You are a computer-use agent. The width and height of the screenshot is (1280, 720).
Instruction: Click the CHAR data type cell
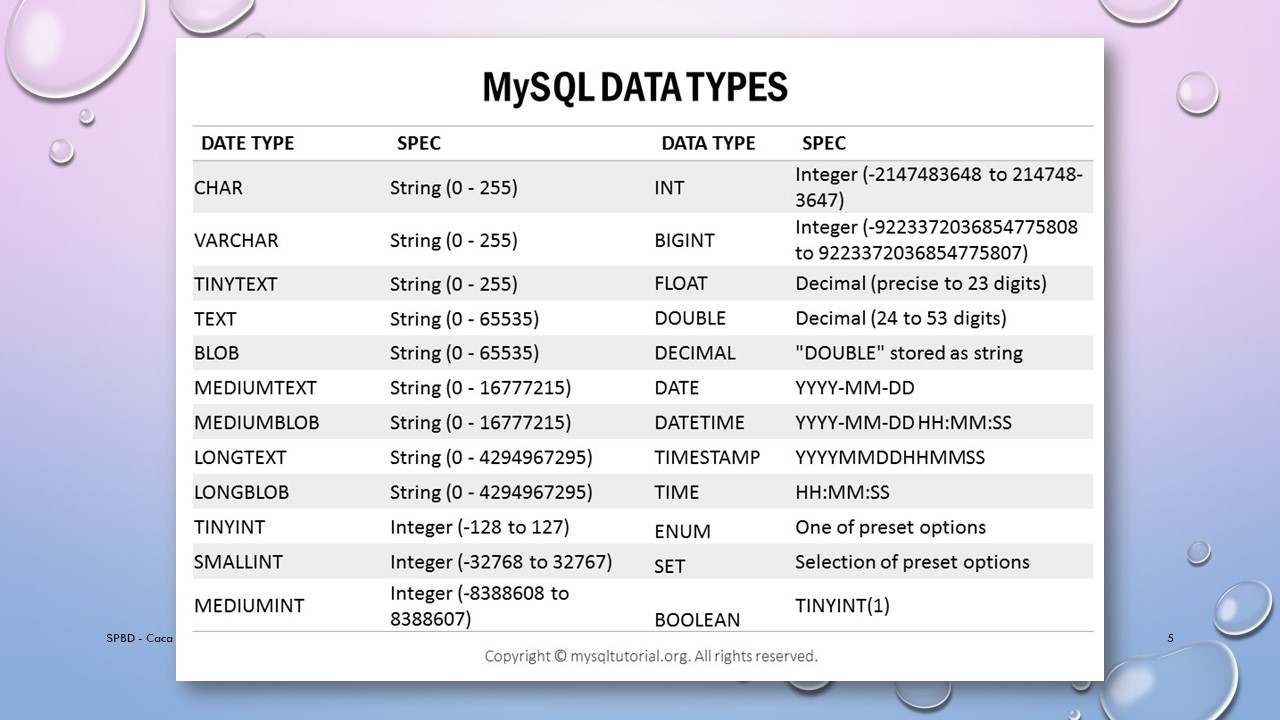(x=218, y=188)
